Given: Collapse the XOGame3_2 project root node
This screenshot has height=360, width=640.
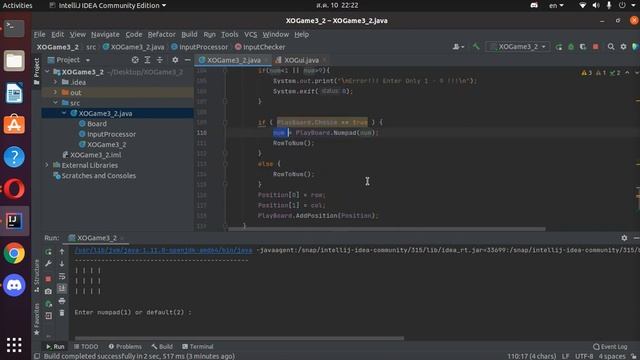Looking at the screenshot, I should click(47, 72).
